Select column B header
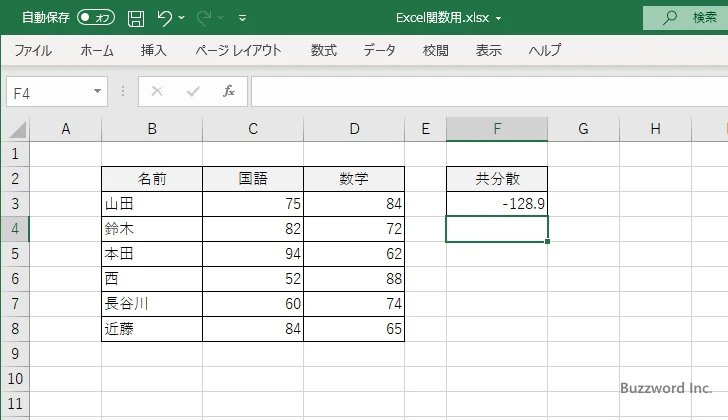 tap(152, 129)
